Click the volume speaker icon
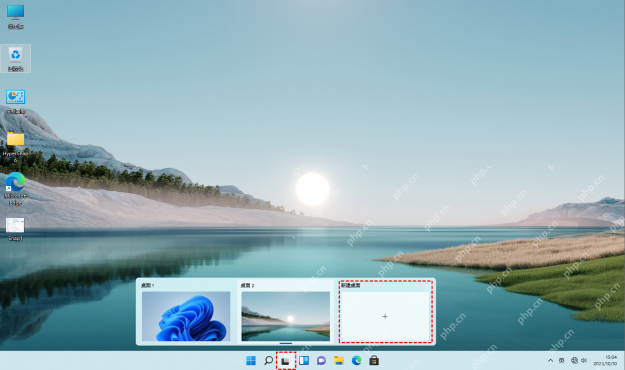The height and width of the screenshot is (370, 625). [584, 360]
